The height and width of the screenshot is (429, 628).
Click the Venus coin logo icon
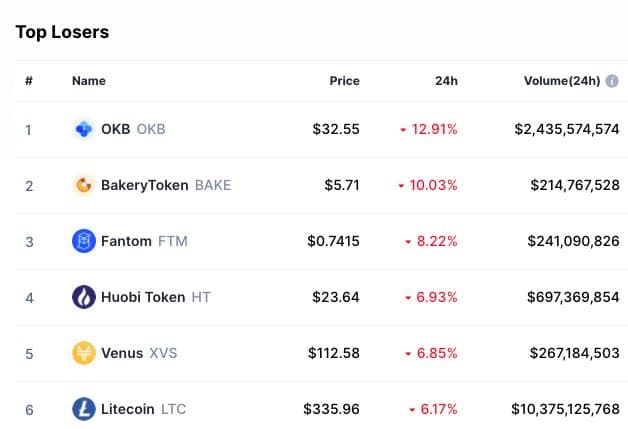[x=84, y=353]
